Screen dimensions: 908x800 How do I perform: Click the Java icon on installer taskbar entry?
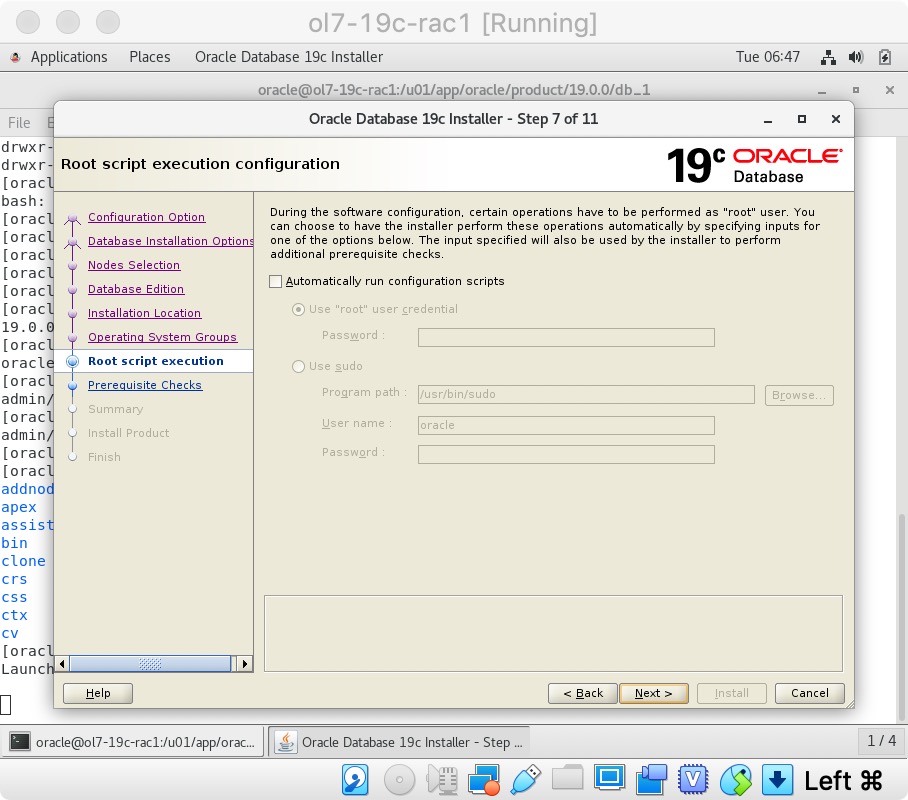(x=285, y=742)
